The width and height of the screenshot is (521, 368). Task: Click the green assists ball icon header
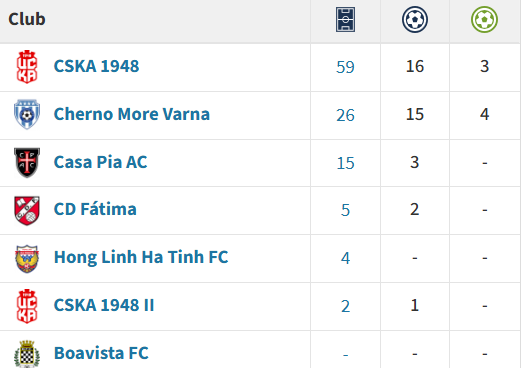coord(484,20)
